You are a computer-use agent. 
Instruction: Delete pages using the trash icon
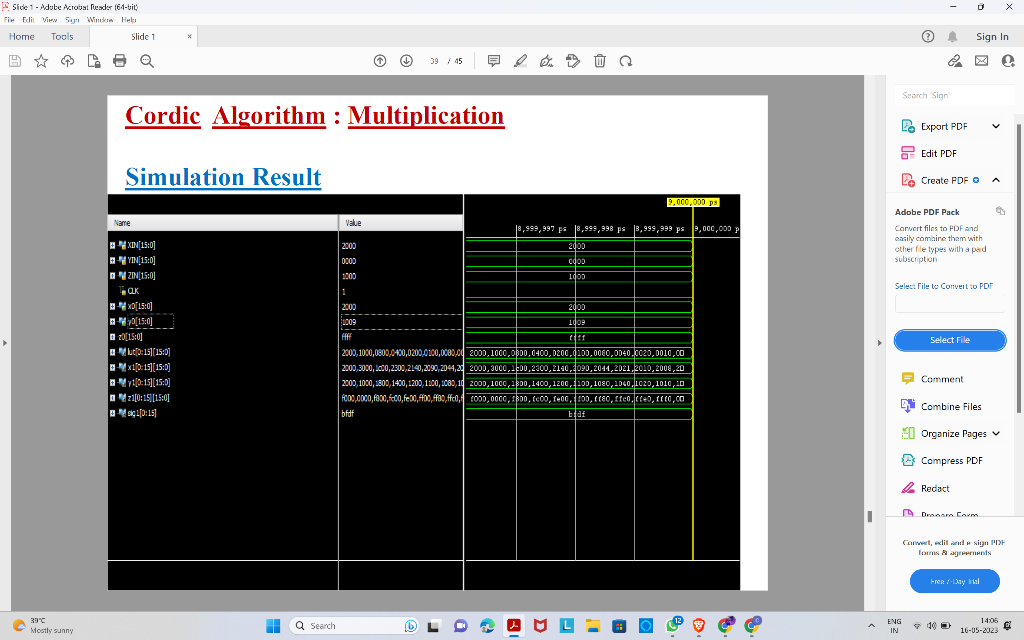599,60
